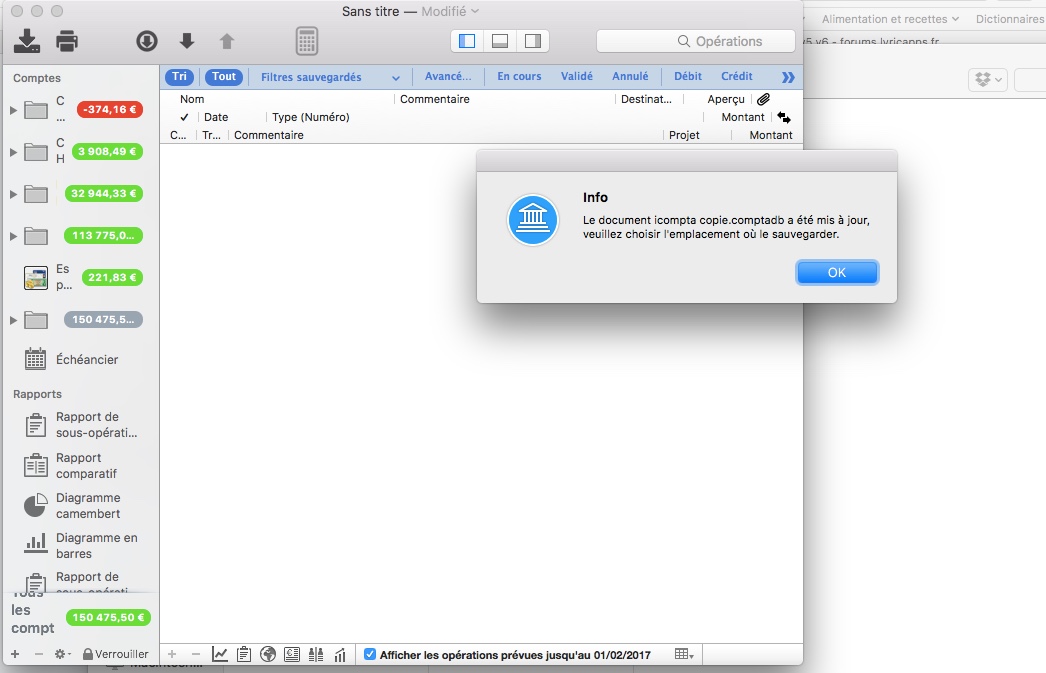This screenshot has width=1046, height=673.
Task: Click the sidebar add account plus button
Action: click(15, 654)
